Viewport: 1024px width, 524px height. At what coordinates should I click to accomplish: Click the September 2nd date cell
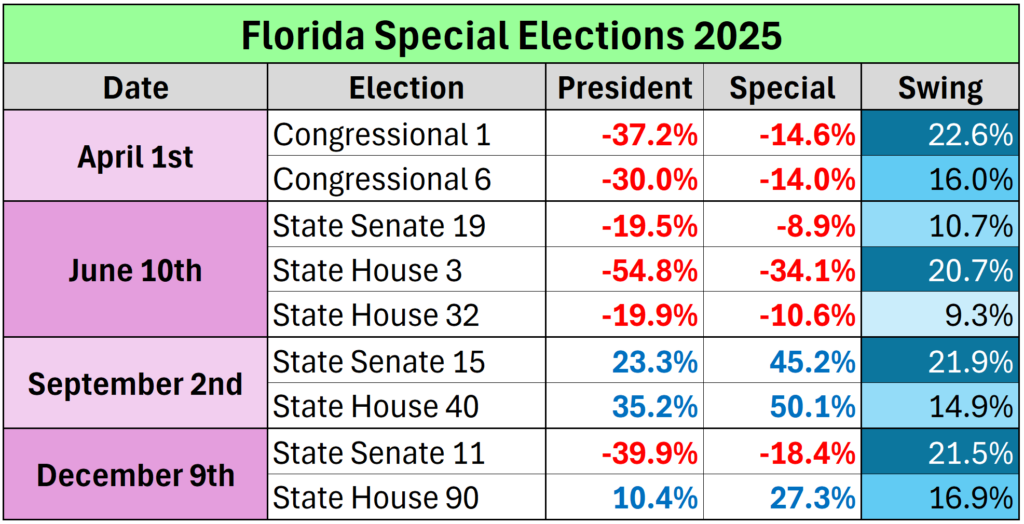(135, 385)
